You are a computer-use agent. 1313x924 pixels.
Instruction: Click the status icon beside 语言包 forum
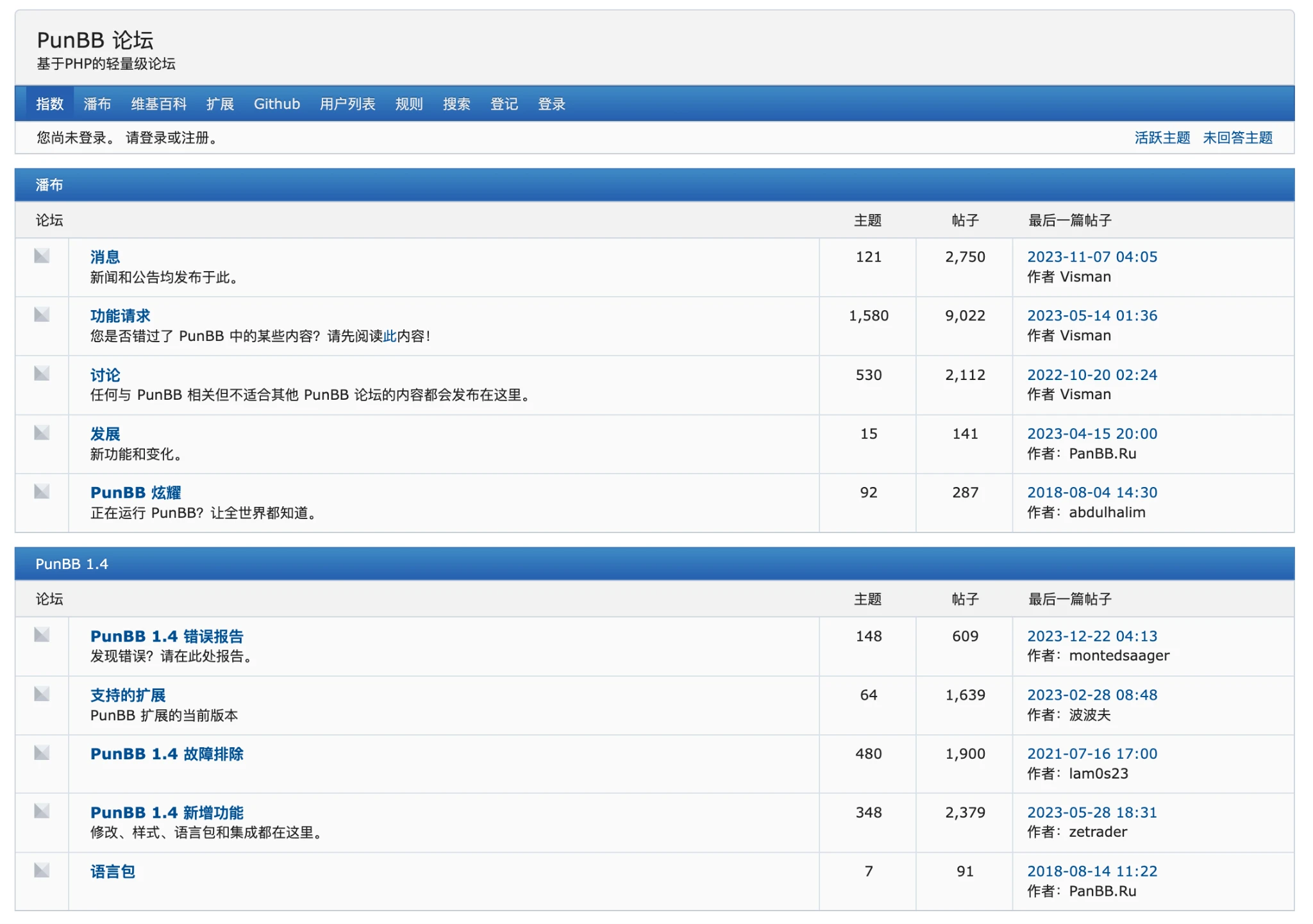click(42, 870)
